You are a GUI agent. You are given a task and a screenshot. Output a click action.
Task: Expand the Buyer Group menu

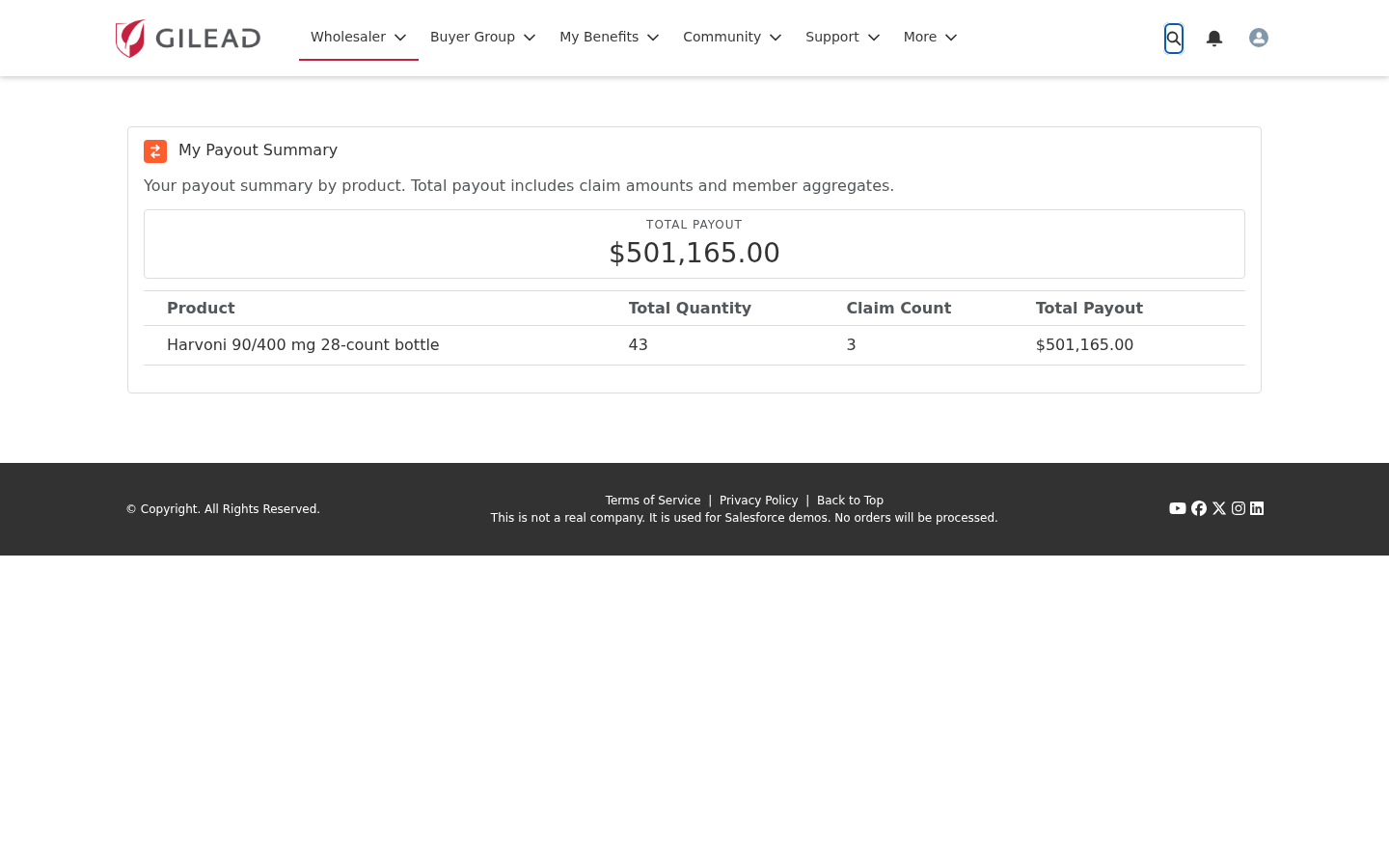coord(482,37)
